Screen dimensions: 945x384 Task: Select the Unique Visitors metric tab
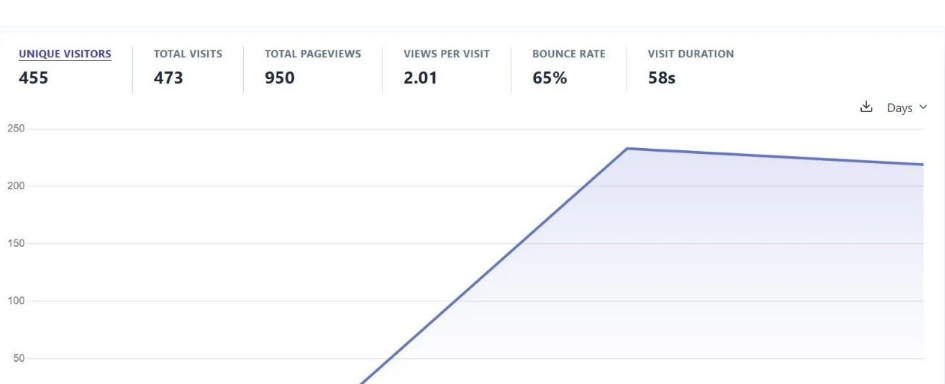coord(65,54)
